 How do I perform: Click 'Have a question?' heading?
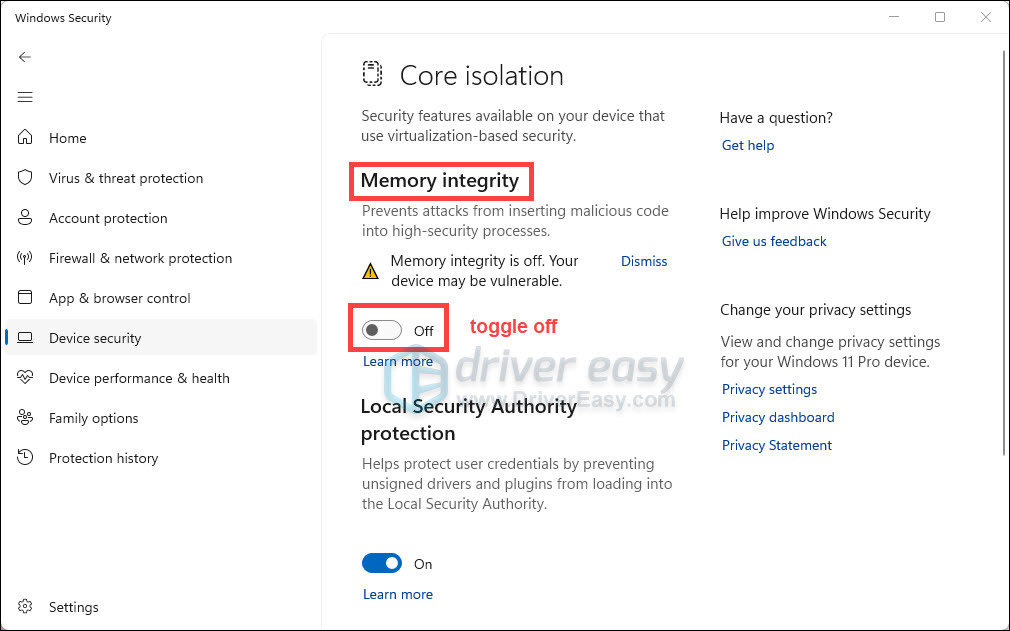(776, 118)
